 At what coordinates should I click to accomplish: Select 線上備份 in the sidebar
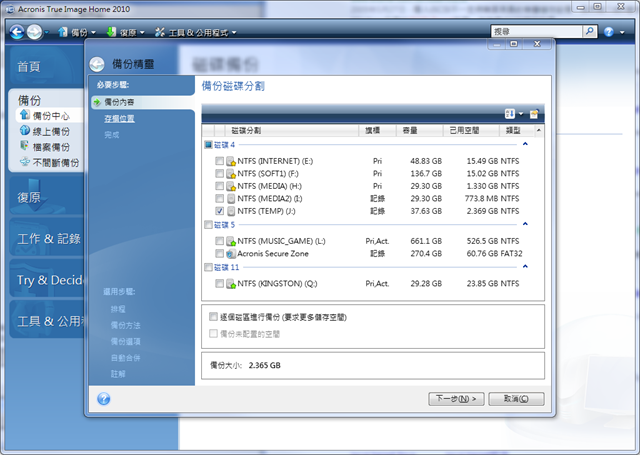pos(51,131)
